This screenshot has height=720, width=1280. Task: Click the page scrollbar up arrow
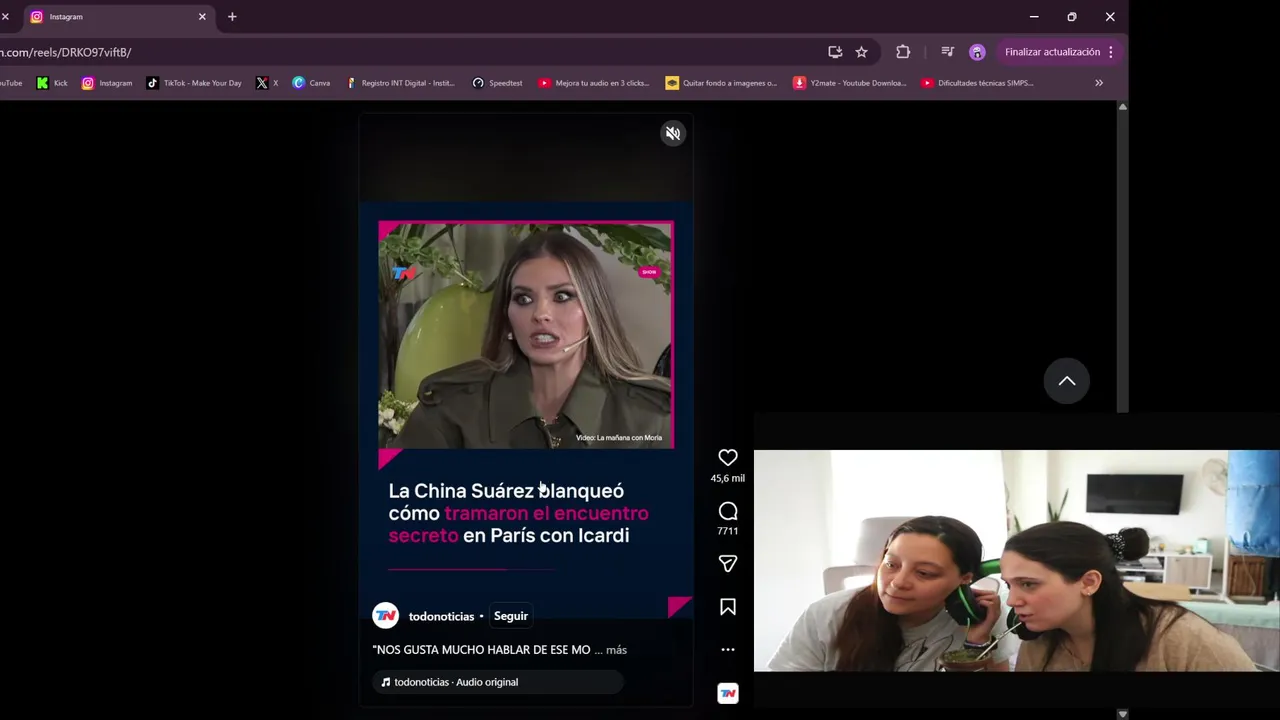(1122, 106)
